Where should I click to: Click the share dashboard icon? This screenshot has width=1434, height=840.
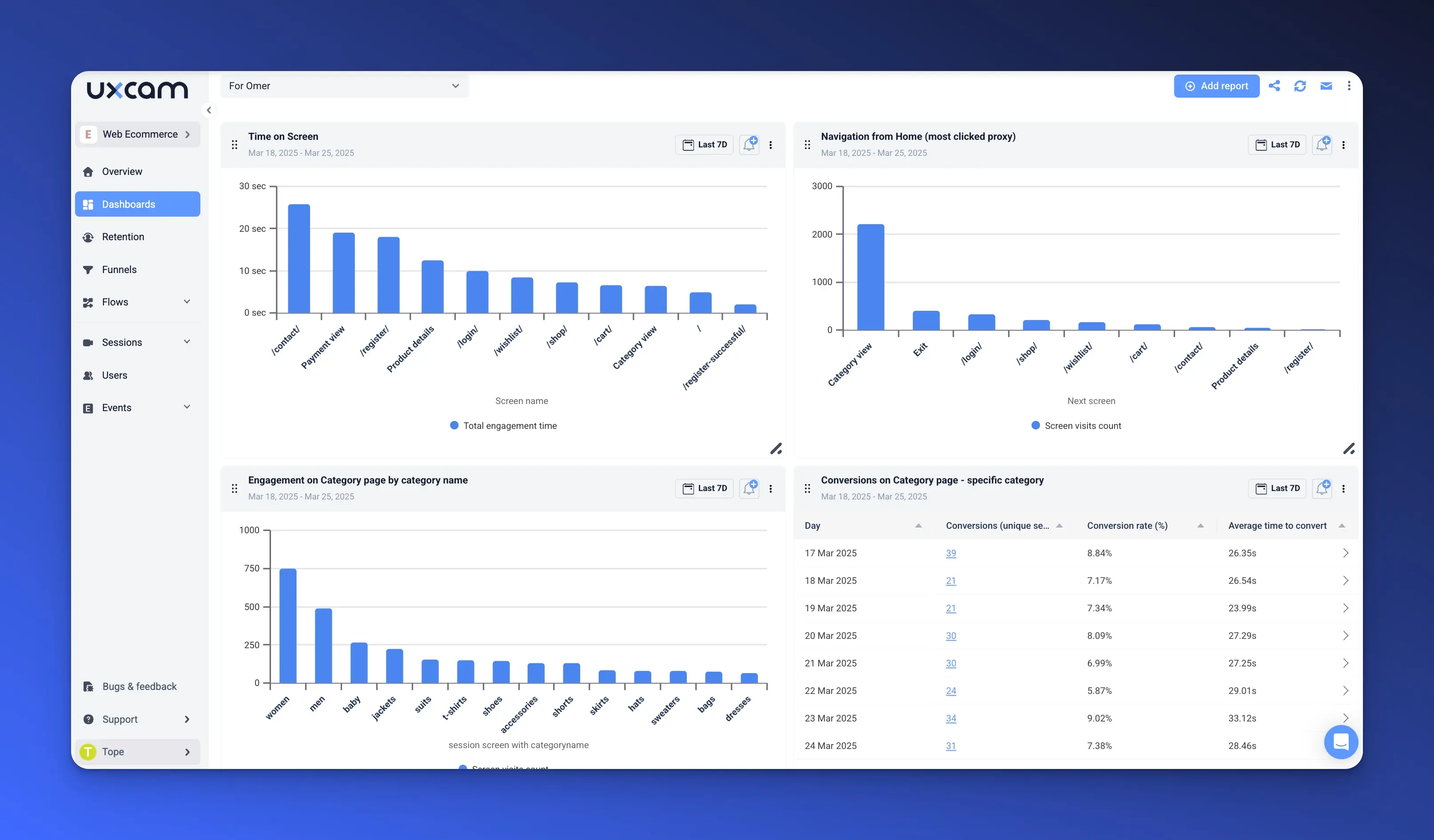pos(1274,86)
